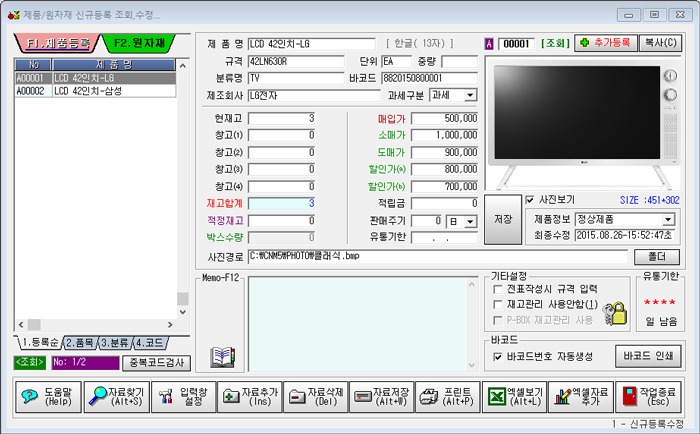Expand the 과세구분 dropdown
Screen dimensions: 700x434
pos(470,96)
